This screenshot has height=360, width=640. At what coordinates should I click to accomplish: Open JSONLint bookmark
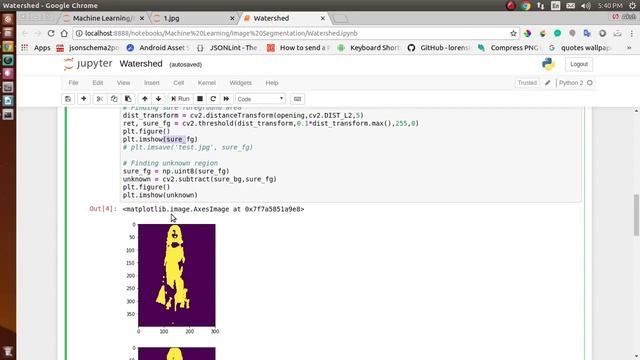click(x=227, y=48)
